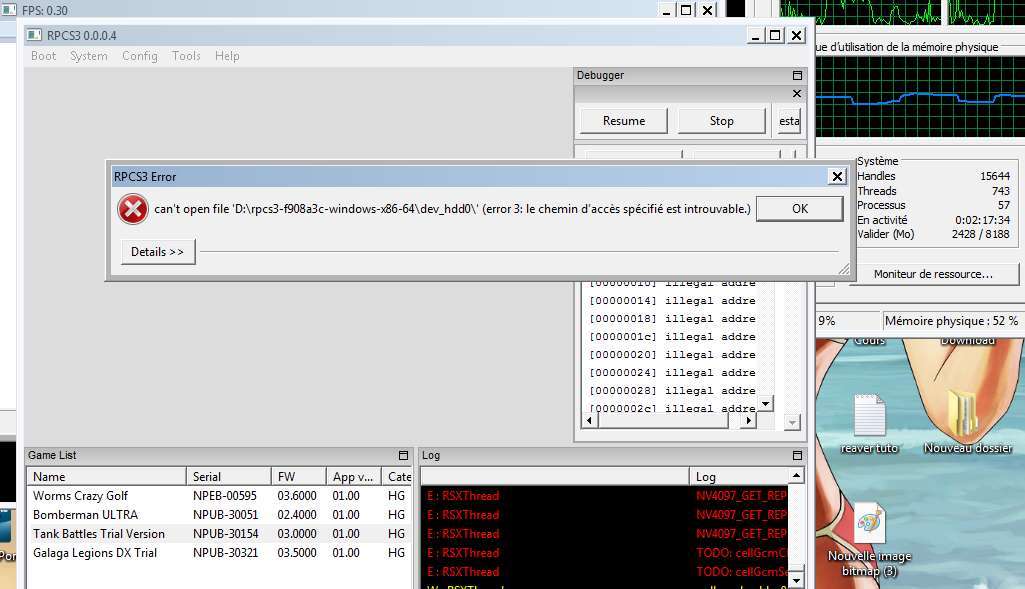This screenshot has width=1025, height=589.
Task: Click the red error icon in the dialog
Action: coord(132,209)
